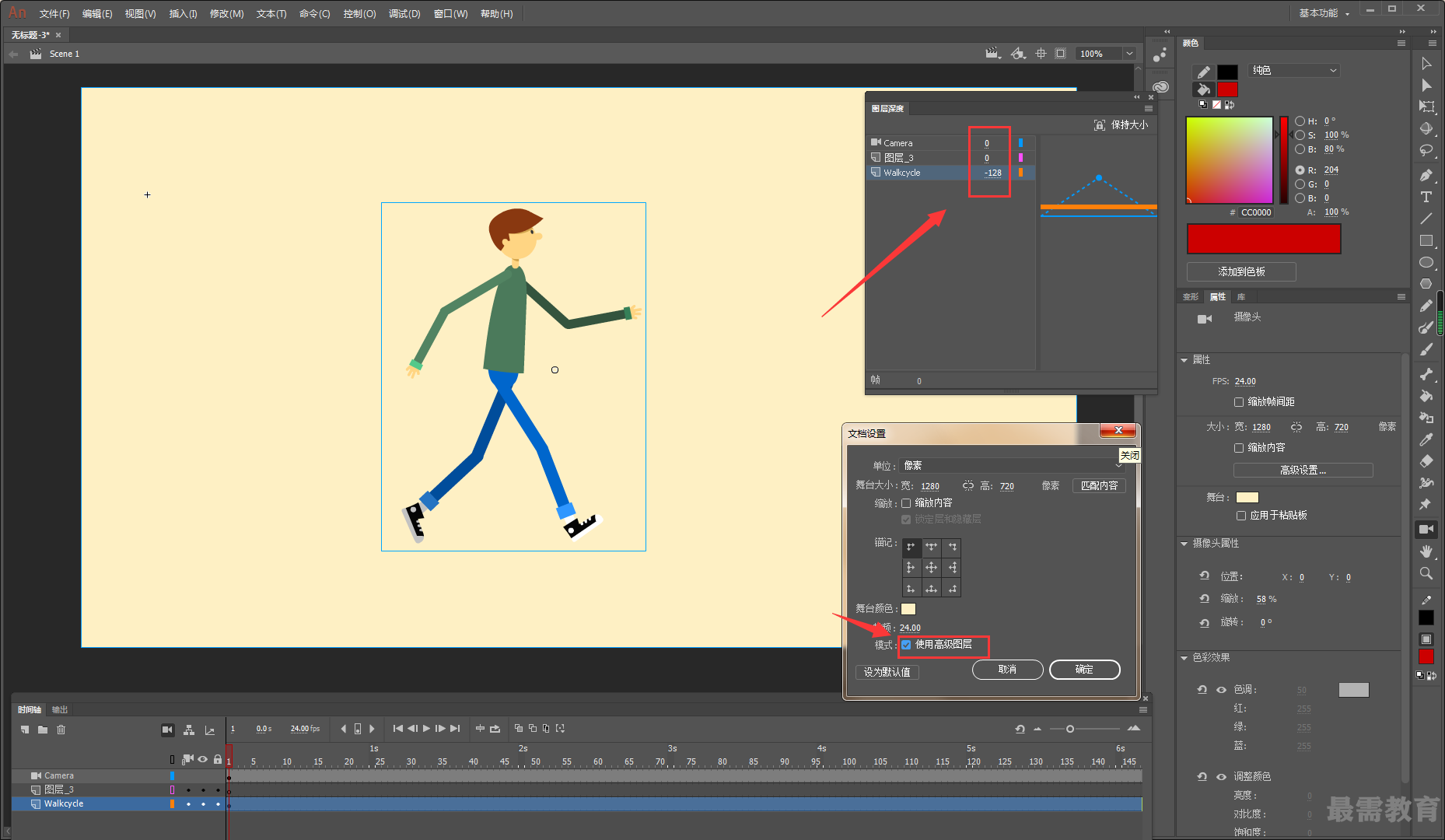Image resolution: width=1445 pixels, height=840 pixels.
Task: Select the Pen tool
Action: [1426, 175]
